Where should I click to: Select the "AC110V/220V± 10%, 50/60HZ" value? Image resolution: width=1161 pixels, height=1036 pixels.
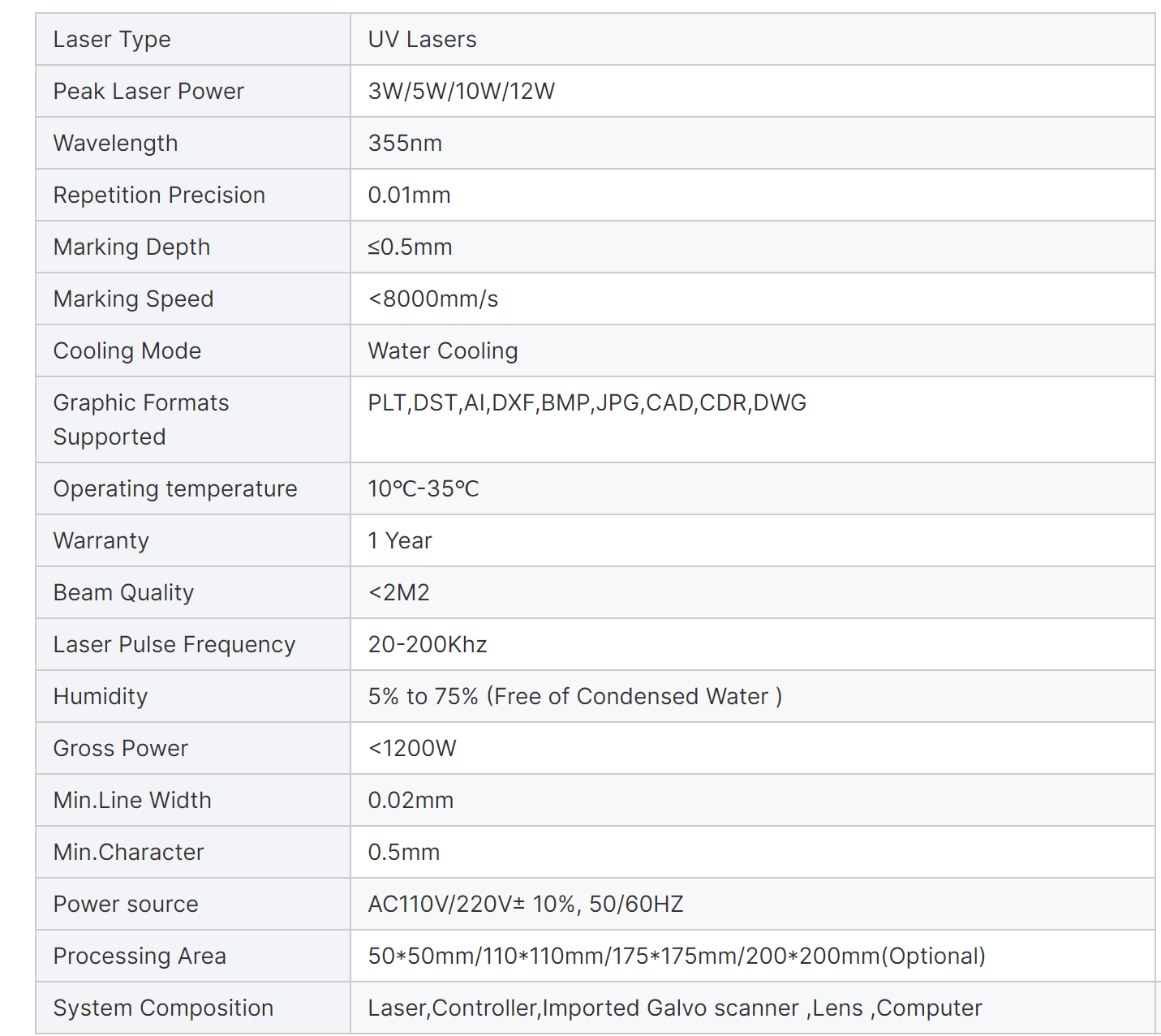click(x=526, y=905)
